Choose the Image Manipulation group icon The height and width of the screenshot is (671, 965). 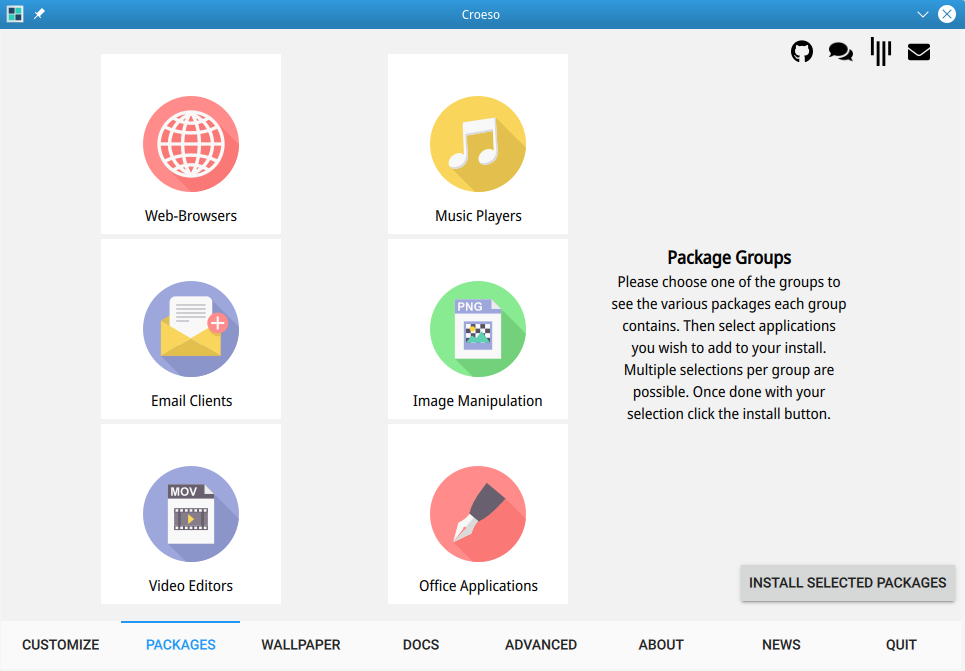[x=478, y=329]
